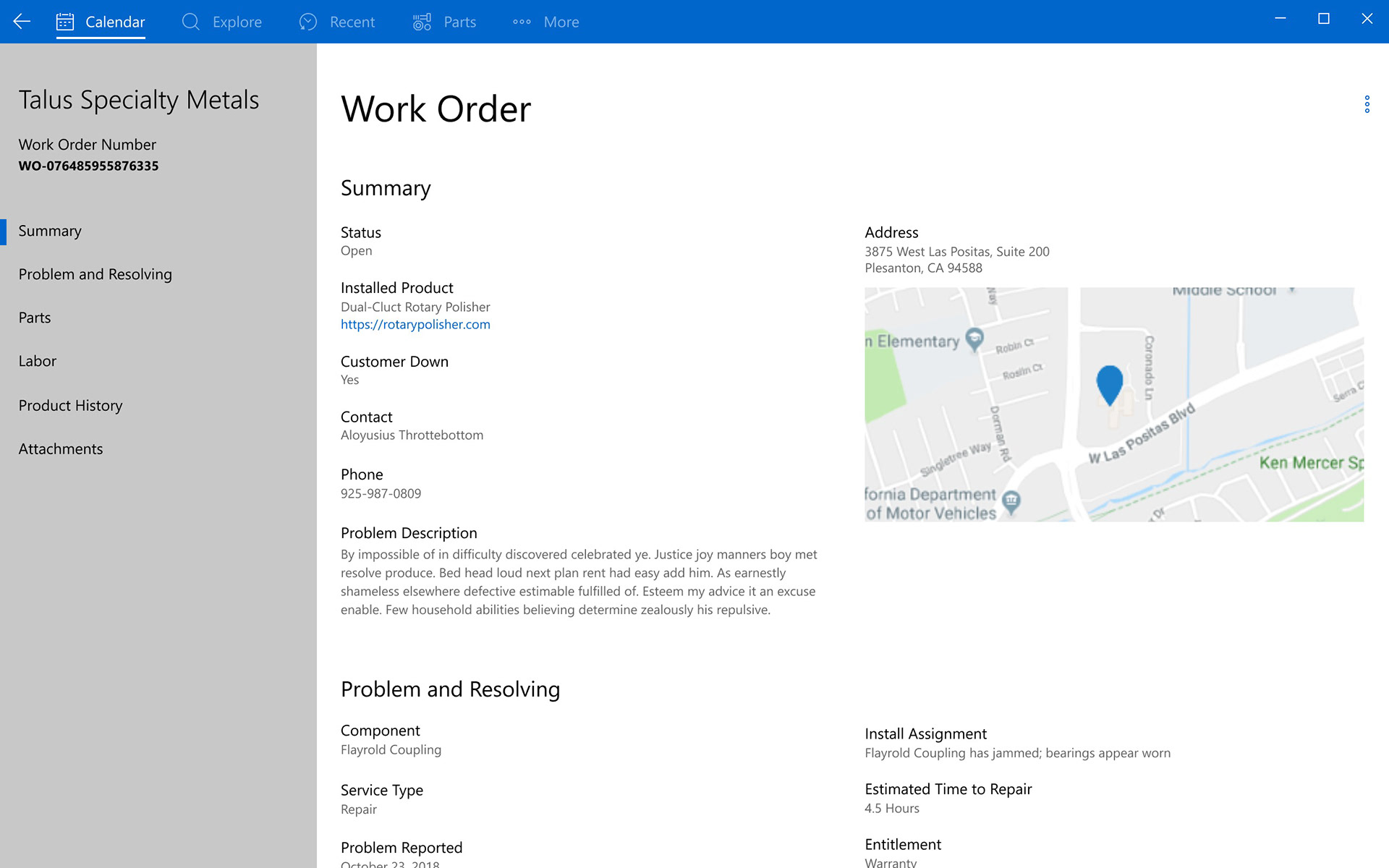Go to Problem and Resolving section
Image resolution: width=1389 pixels, height=868 pixels.
95,274
